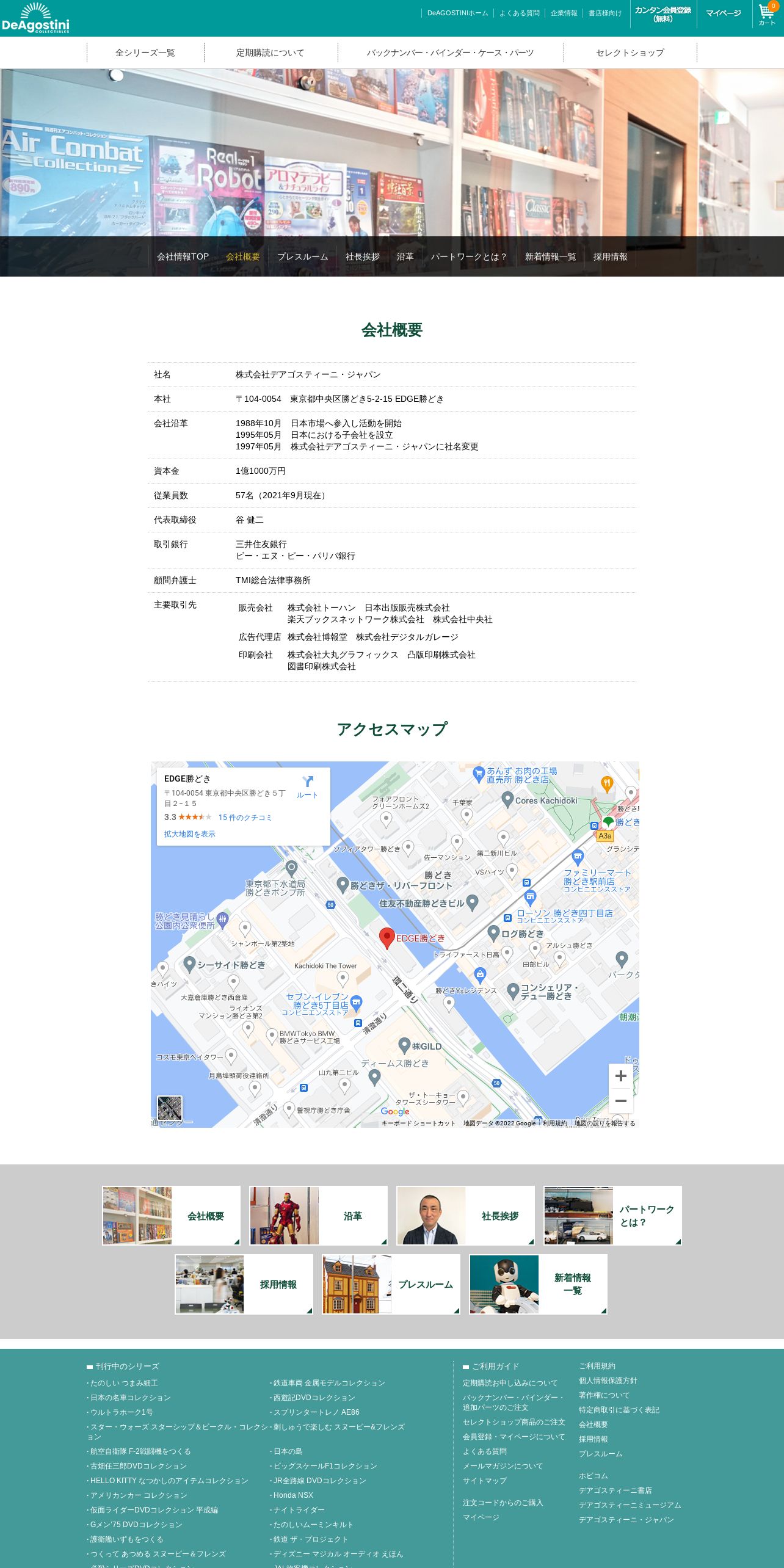This screenshot has height=1568, width=784.
Task: Zoom in on the map with plus button
Action: pyautogui.click(x=621, y=1076)
